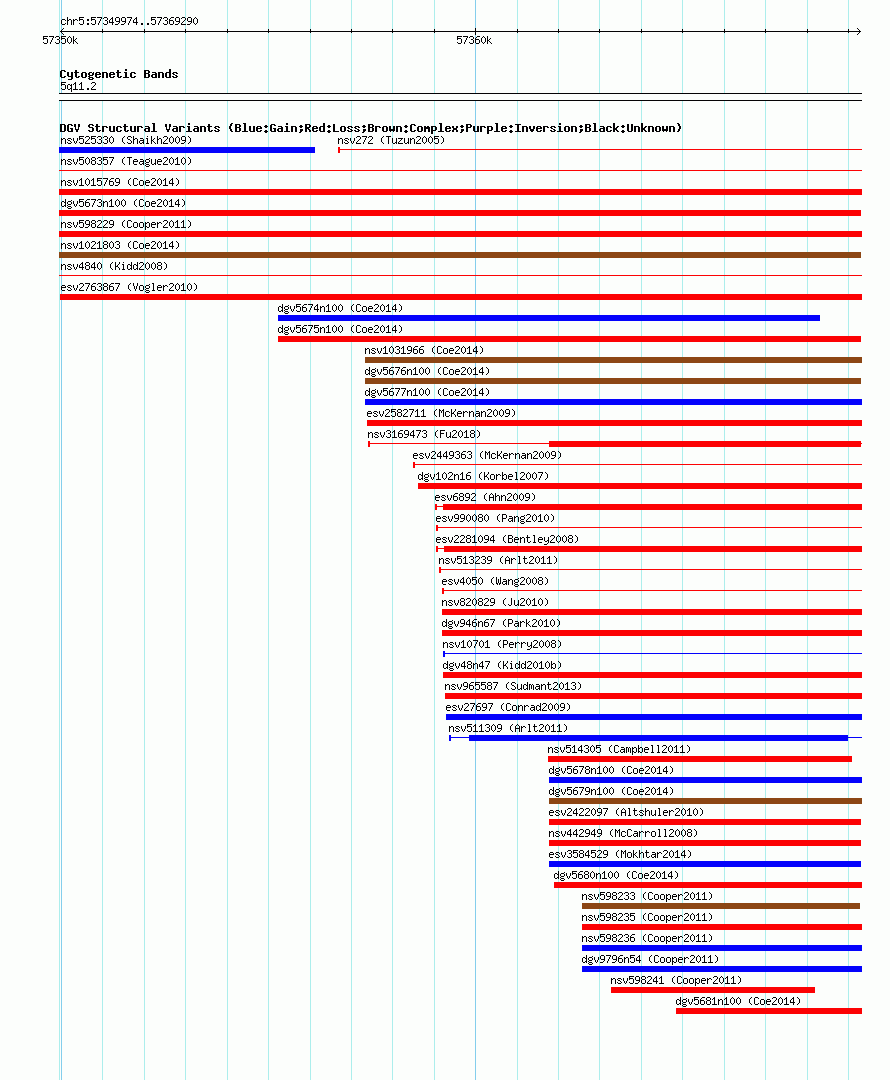This screenshot has height=1080, width=890.
Task: Select nsv598241 (Cooper2011) label
Action: click(x=676, y=981)
